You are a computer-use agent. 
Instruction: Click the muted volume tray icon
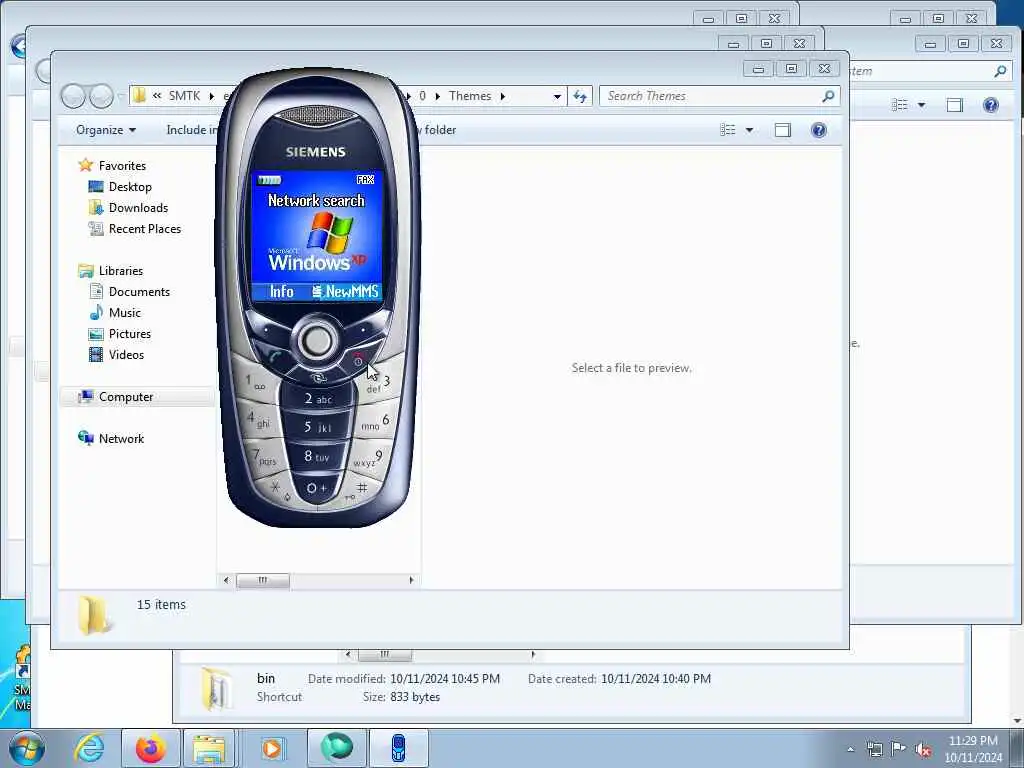tap(923, 750)
